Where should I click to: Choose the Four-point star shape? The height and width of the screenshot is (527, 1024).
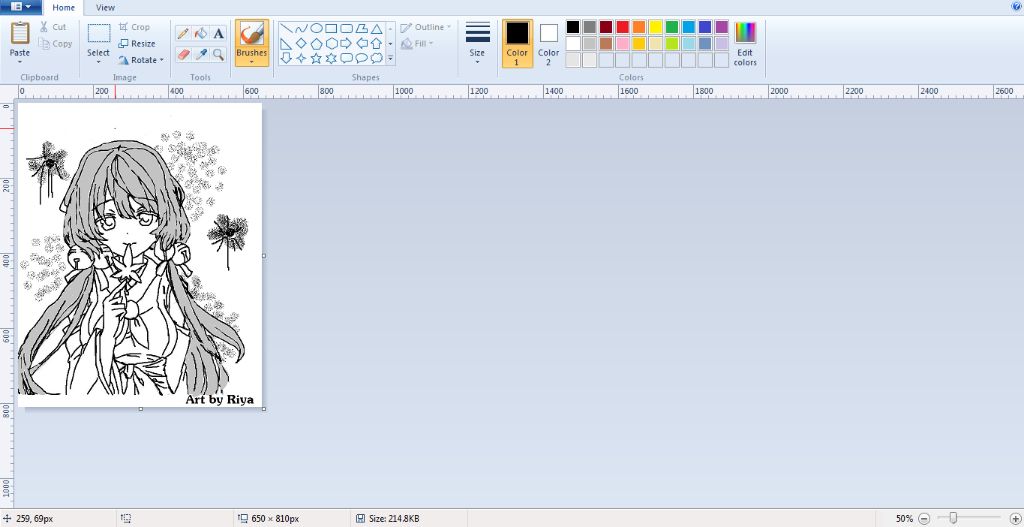(301, 58)
